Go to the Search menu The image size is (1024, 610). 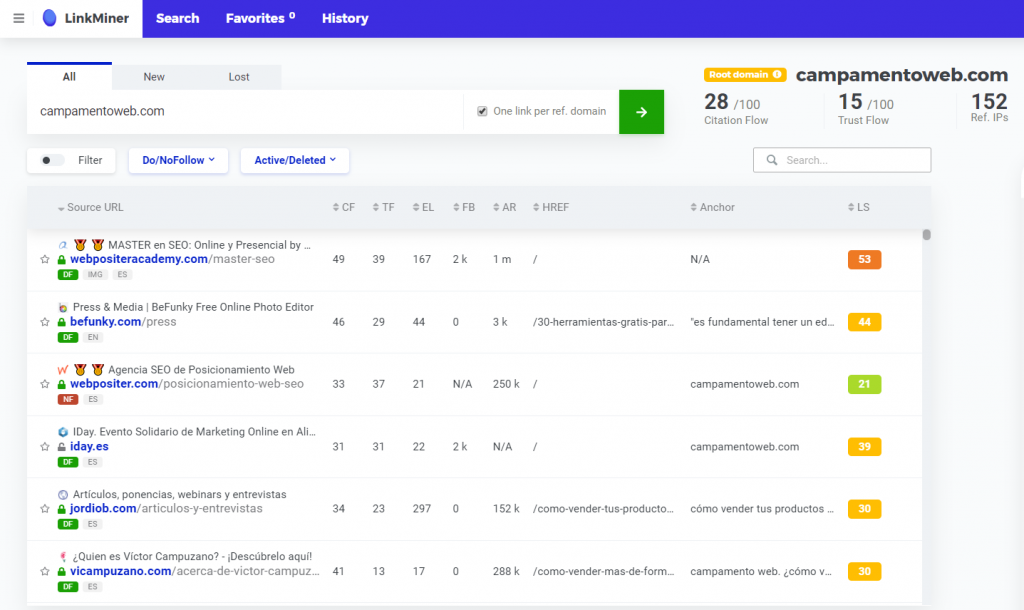[x=178, y=18]
